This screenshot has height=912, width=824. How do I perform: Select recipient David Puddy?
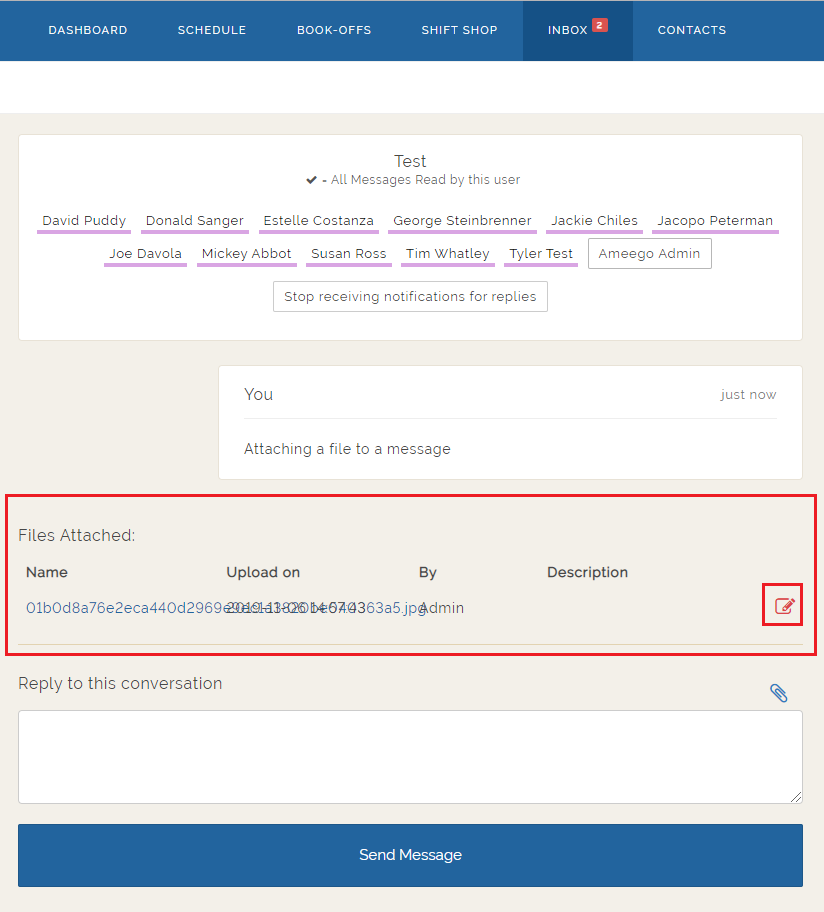pyautogui.click(x=84, y=221)
